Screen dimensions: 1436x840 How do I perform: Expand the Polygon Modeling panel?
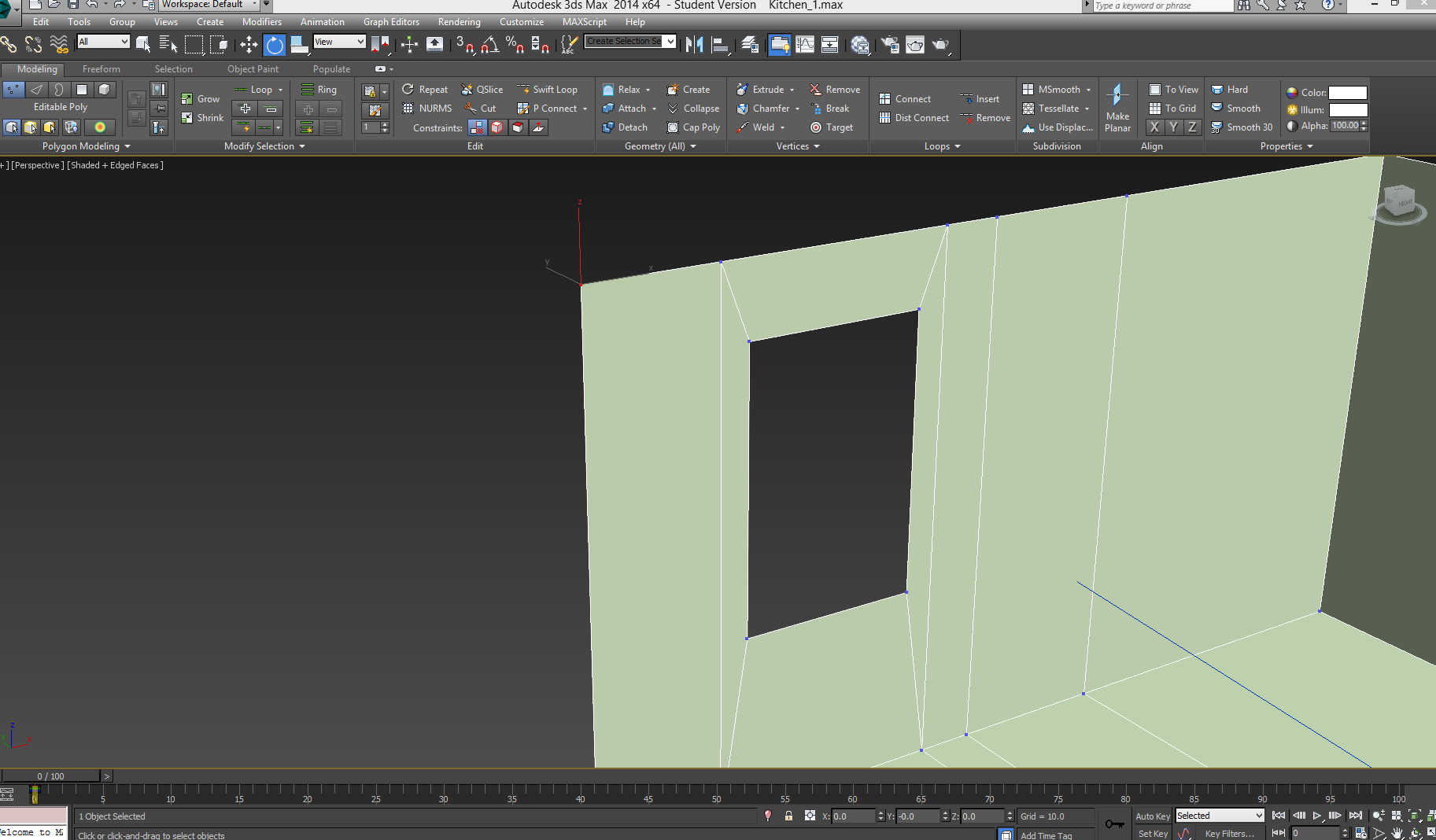86,146
